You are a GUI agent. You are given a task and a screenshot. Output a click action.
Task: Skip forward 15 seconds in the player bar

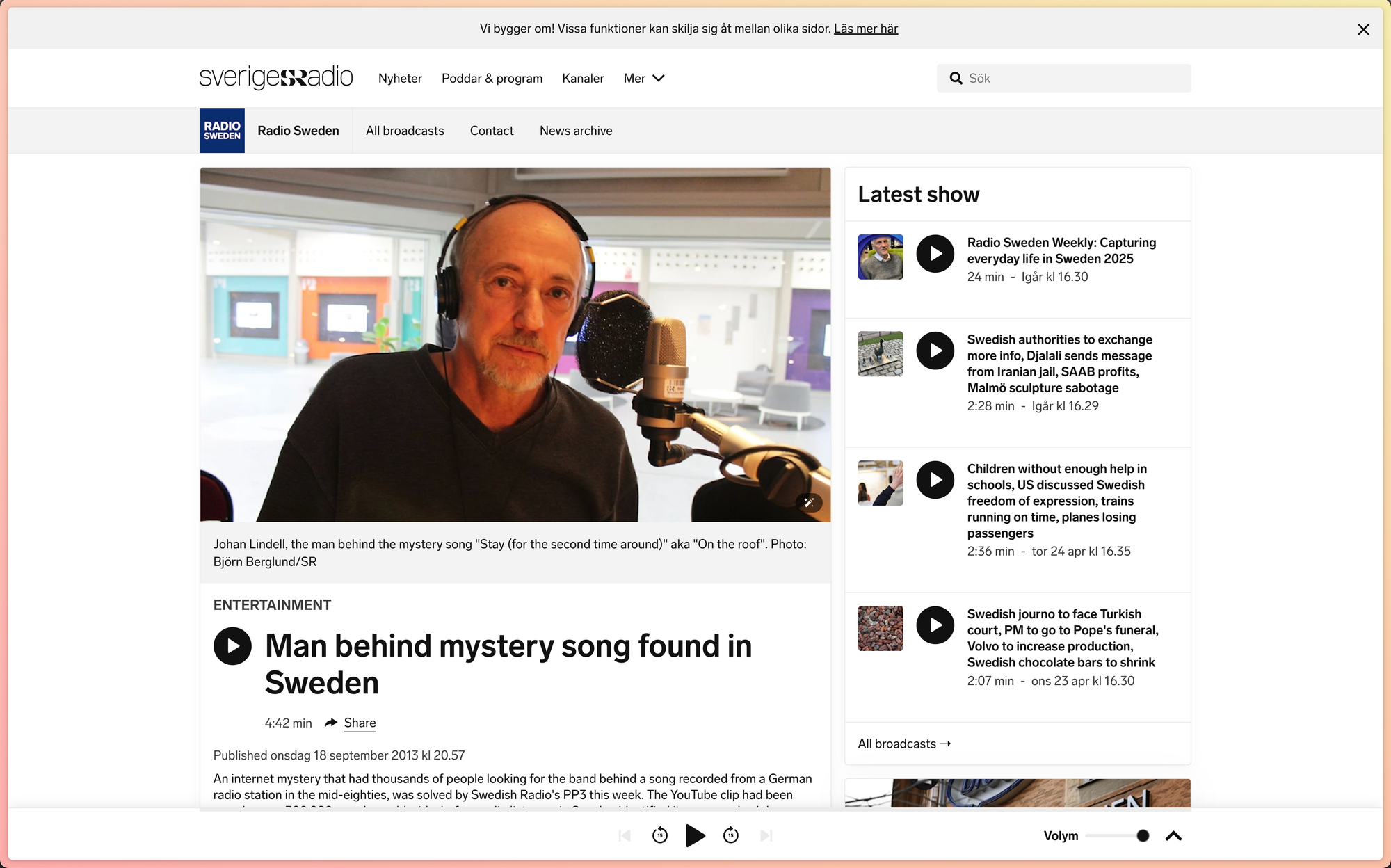coord(731,835)
